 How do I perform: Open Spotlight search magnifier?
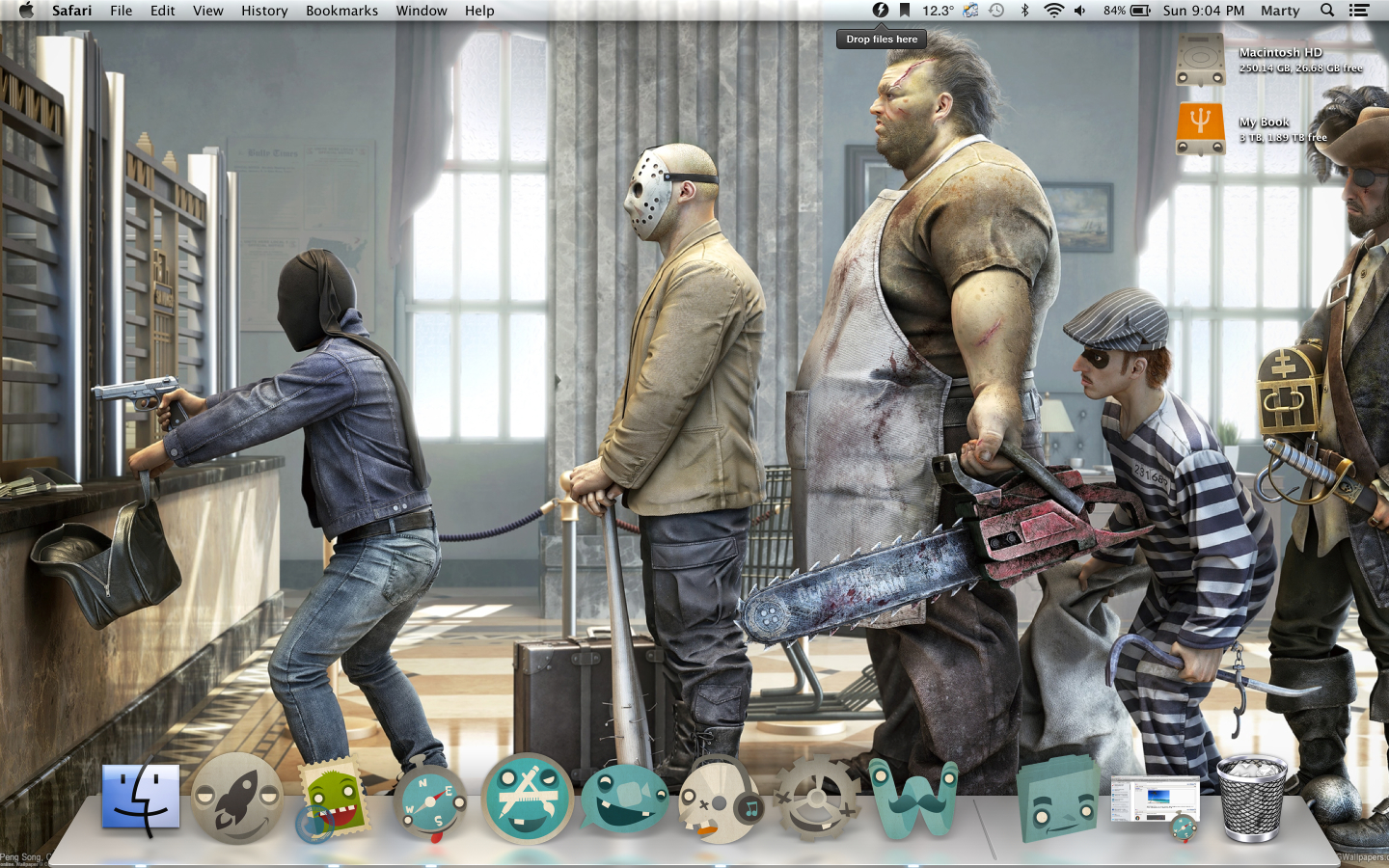pyautogui.click(x=1327, y=11)
